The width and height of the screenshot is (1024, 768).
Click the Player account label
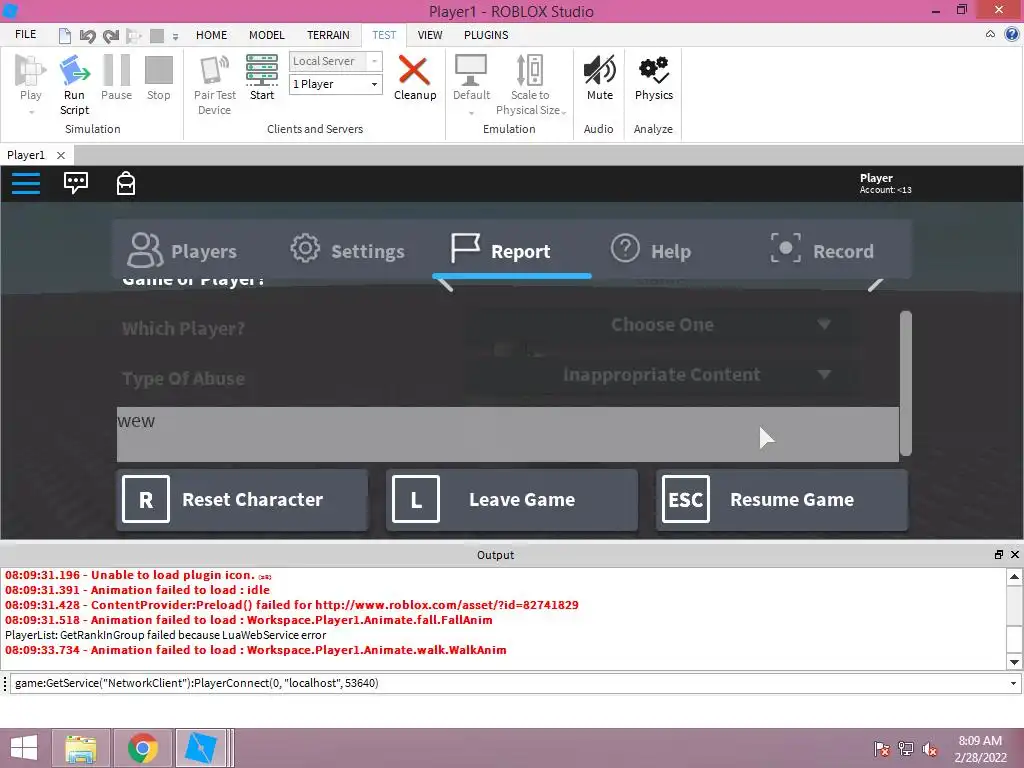point(885,184)
